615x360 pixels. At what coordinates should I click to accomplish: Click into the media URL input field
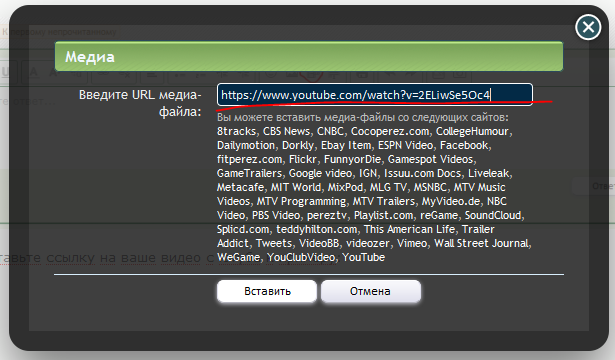coord(375,95)
